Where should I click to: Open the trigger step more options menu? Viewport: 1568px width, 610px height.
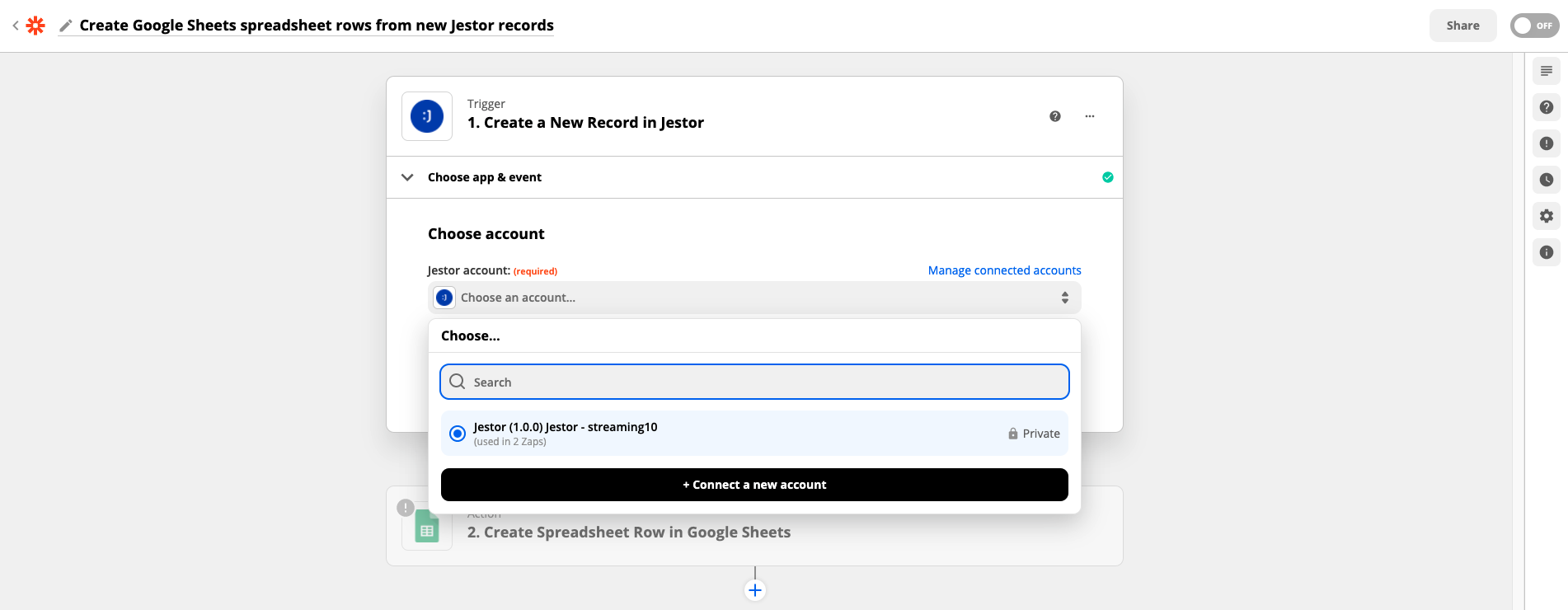(x=1090, y=116)
